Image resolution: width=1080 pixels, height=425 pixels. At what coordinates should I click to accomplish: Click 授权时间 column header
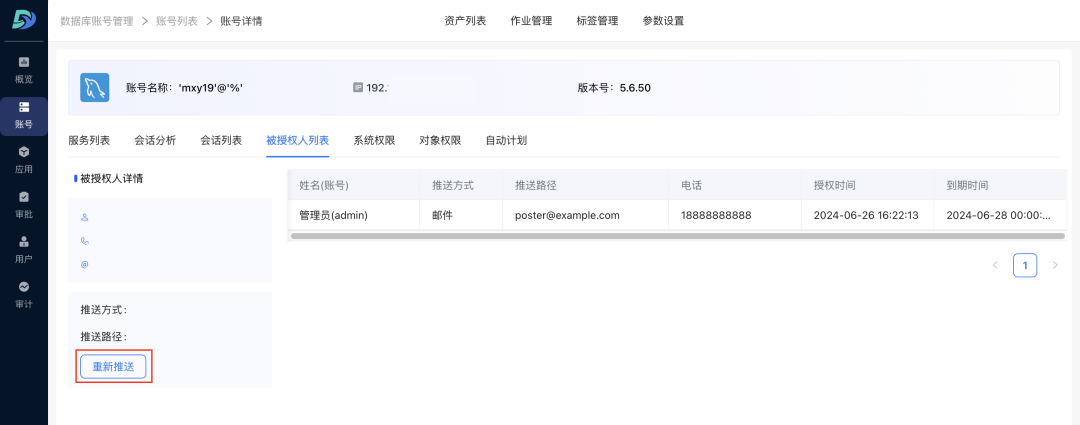868,185
